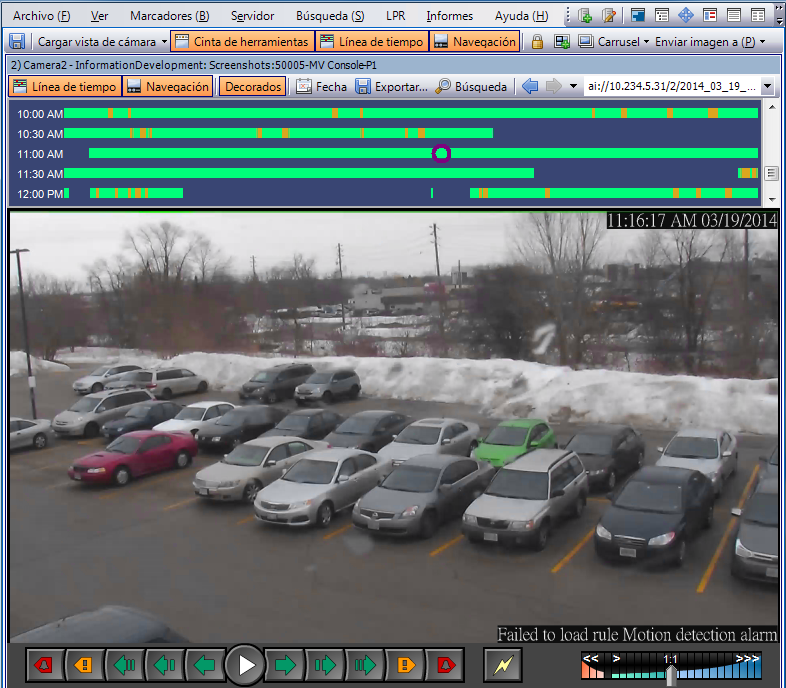Click forward arrow with three bars
Viewport: 786px width, 688px height.
[x=365, y=665]
